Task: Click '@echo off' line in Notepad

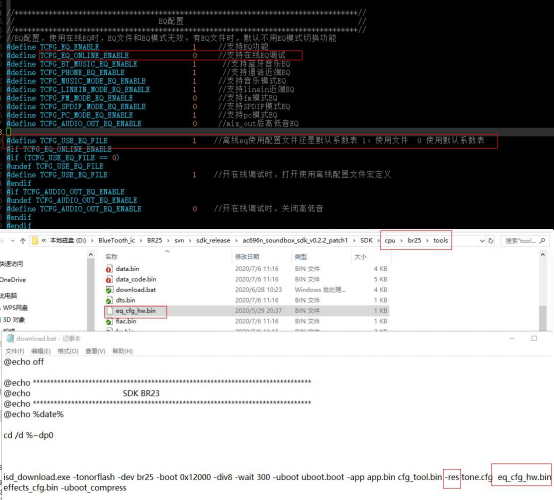Action: pyautogui.click(x=24, y=362)
